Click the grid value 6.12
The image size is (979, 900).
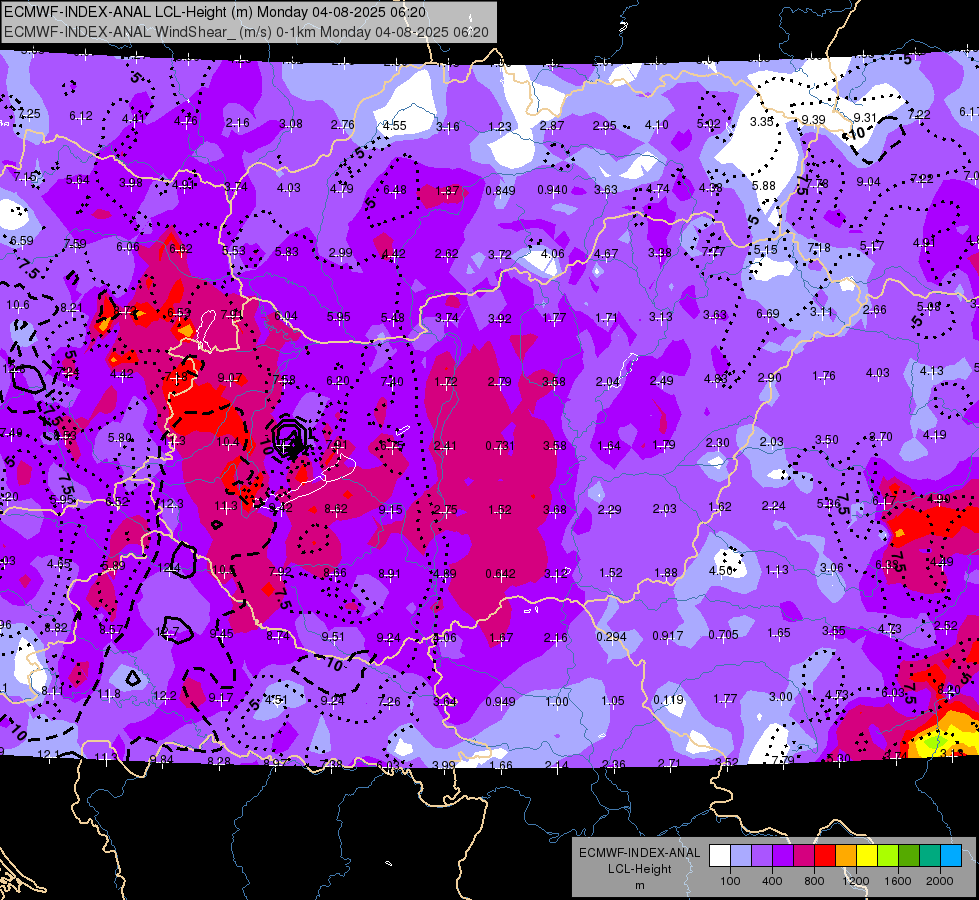(81, 116)
